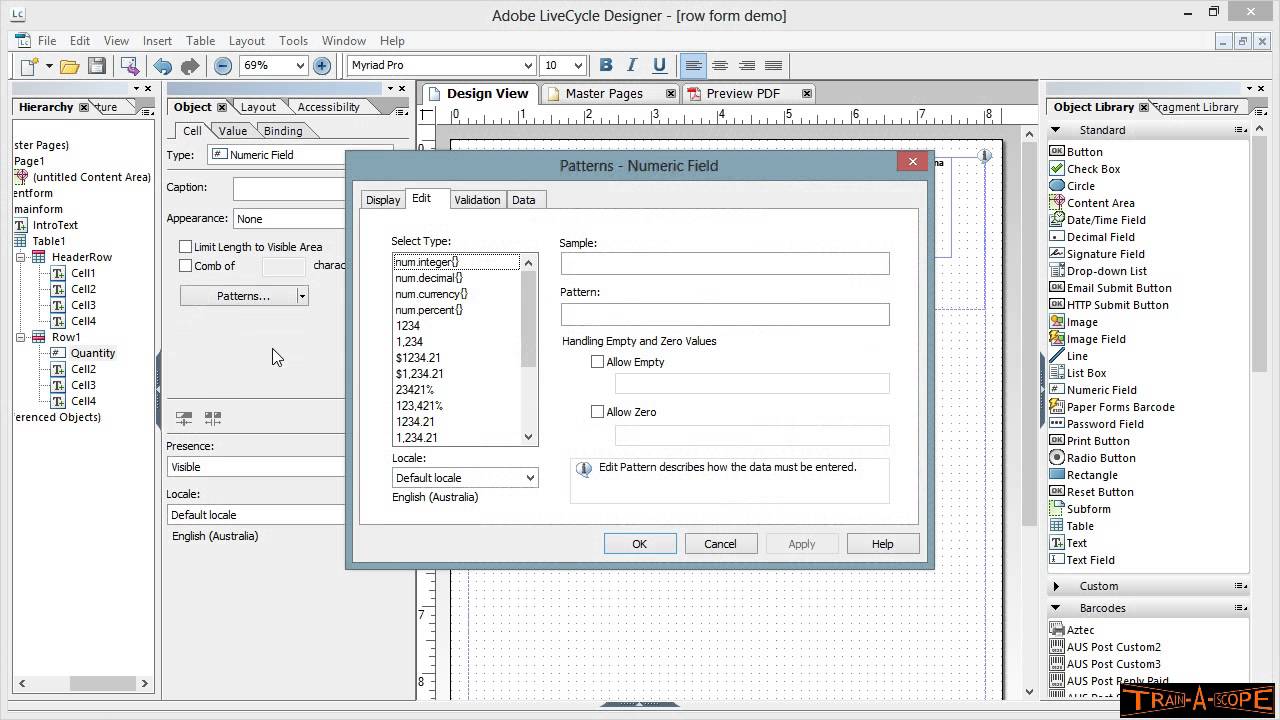The image size is (1280, 720).
Task: Open the zoom percentage dropdown
Action: click(299, 65)
